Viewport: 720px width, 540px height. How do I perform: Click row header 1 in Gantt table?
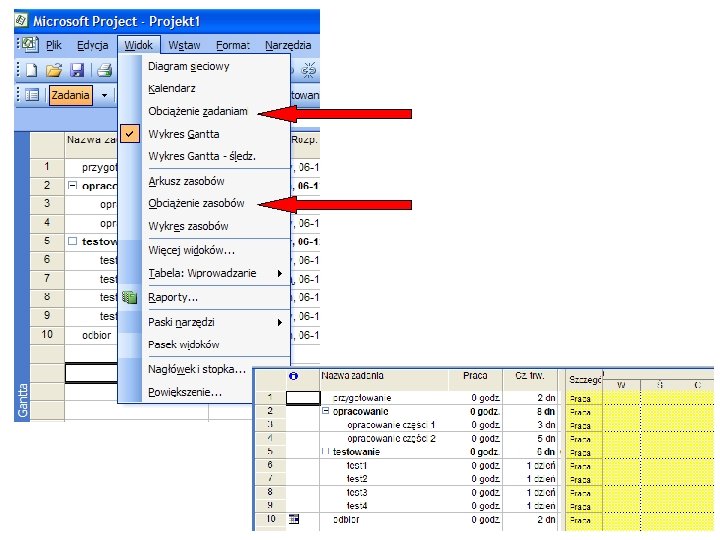pos(47,167)
